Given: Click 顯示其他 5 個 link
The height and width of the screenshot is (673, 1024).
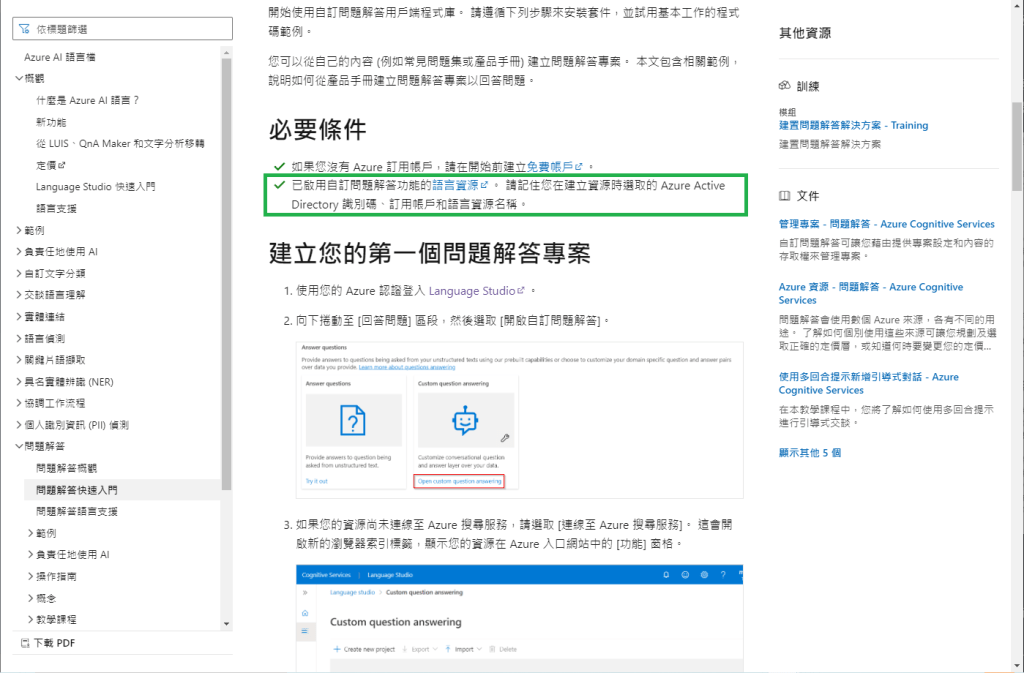Looking at the screenshot, I should click(x=809, y=452).
